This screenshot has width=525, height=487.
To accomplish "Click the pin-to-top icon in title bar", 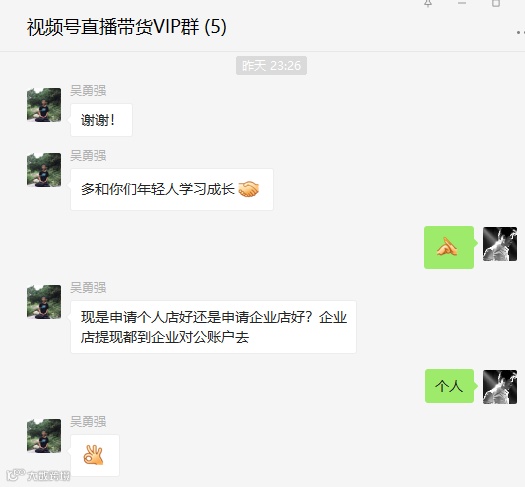I will coord(428,3).
